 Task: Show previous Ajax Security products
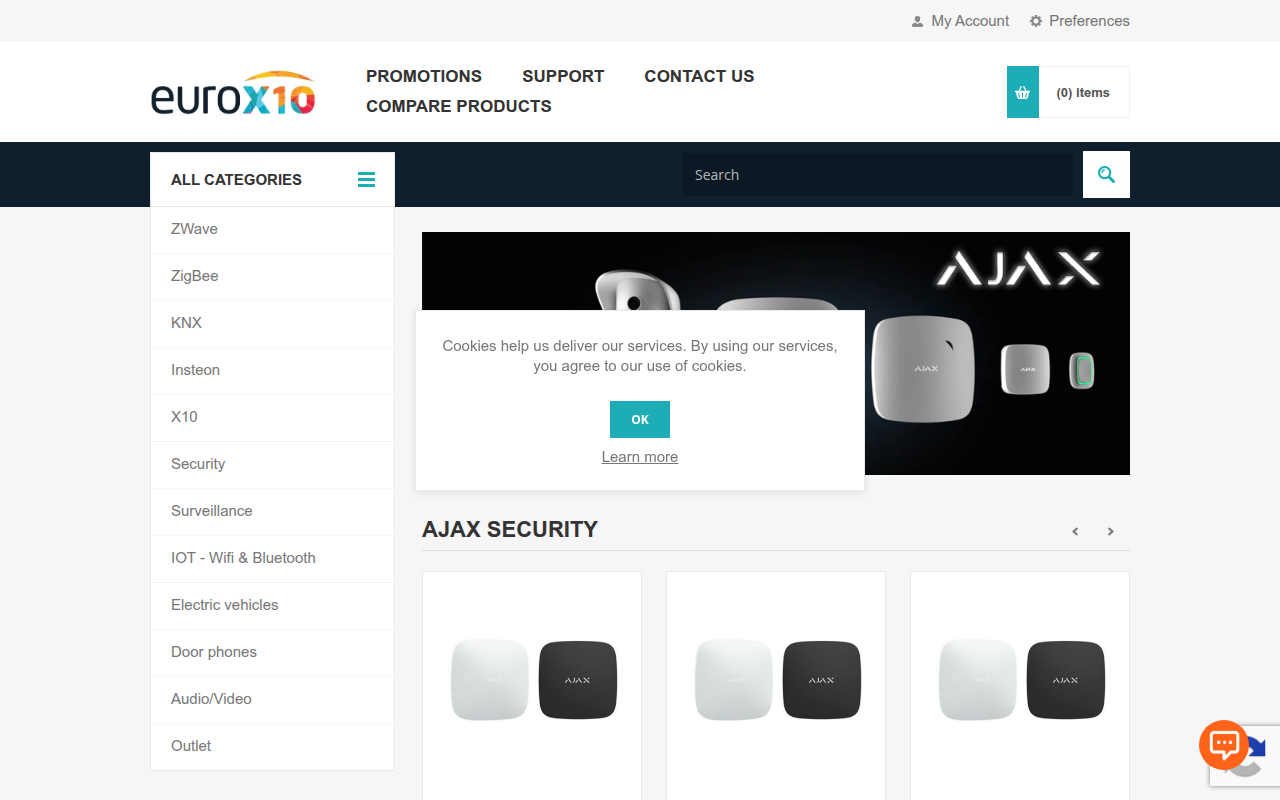pyautogui.click(x=1076, y=531)
